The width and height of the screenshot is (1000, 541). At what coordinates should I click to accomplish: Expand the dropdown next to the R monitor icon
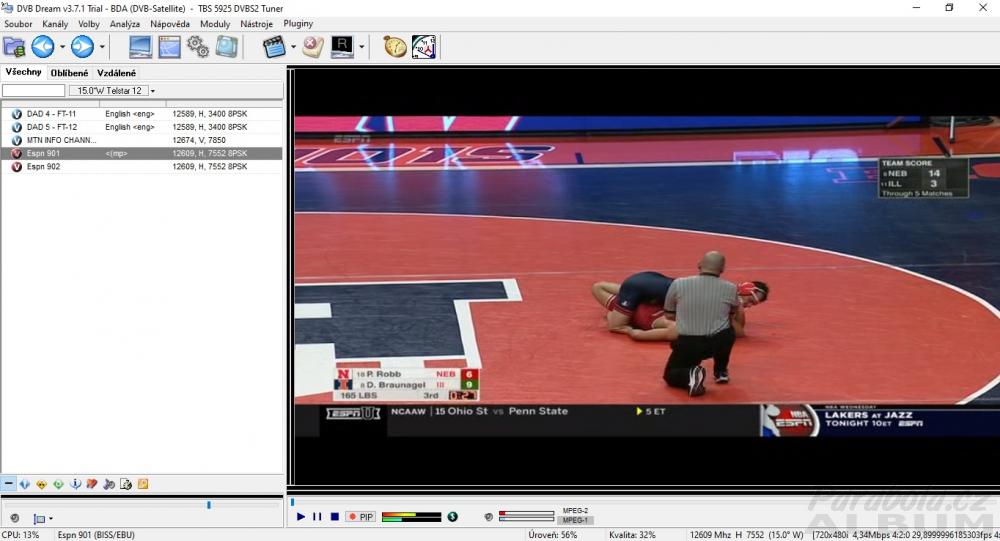tap(362, 47)
